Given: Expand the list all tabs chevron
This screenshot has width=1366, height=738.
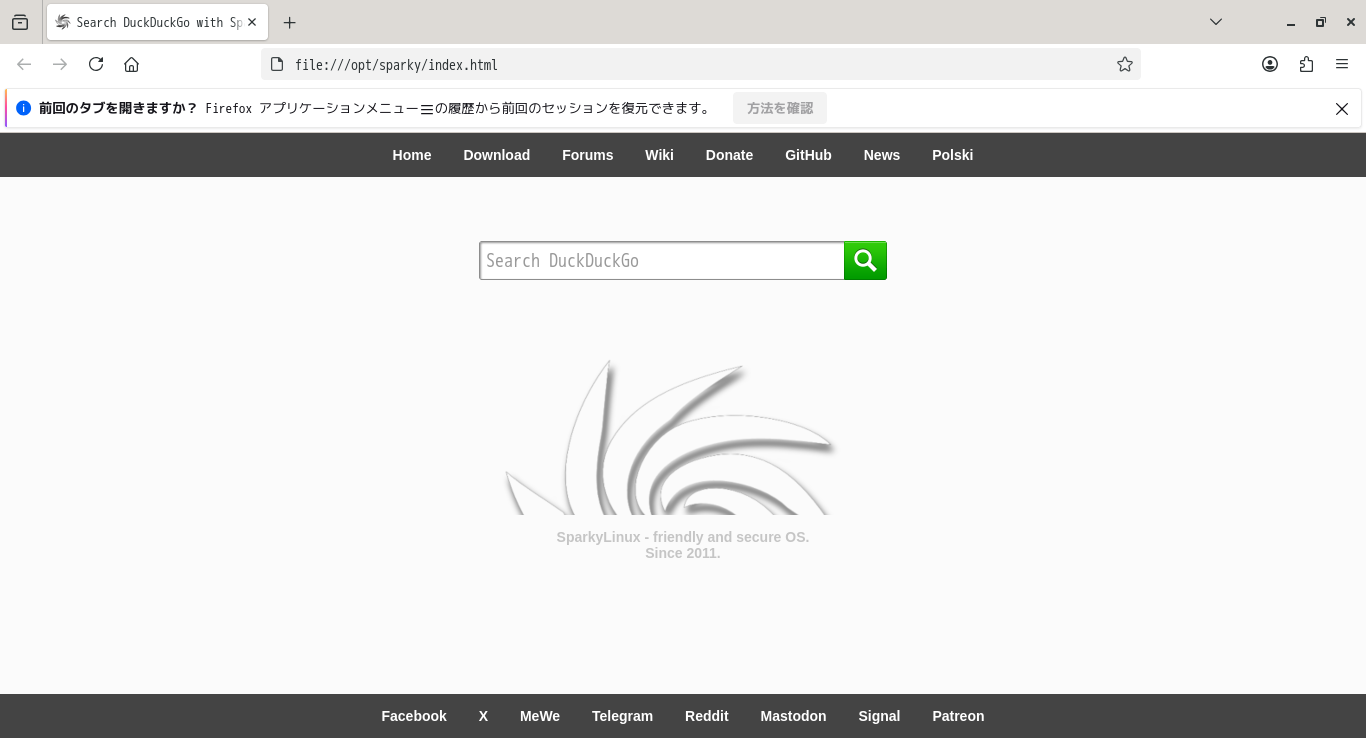Looking at the screenshot, I should (x=1216, y=22).
